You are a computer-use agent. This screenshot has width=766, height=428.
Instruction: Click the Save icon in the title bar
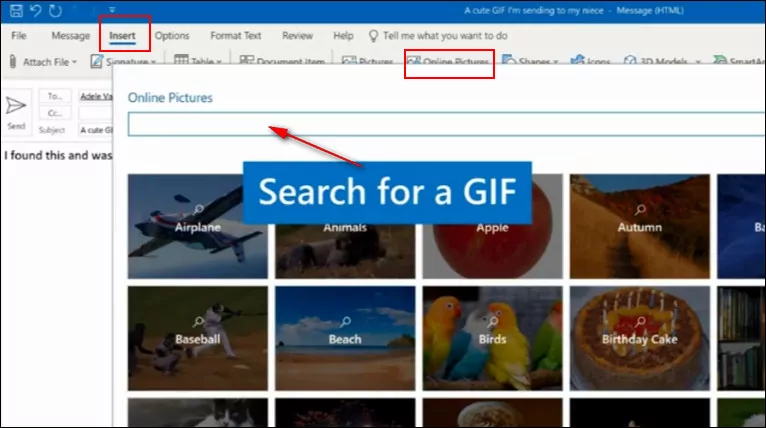tap(16, 10)
